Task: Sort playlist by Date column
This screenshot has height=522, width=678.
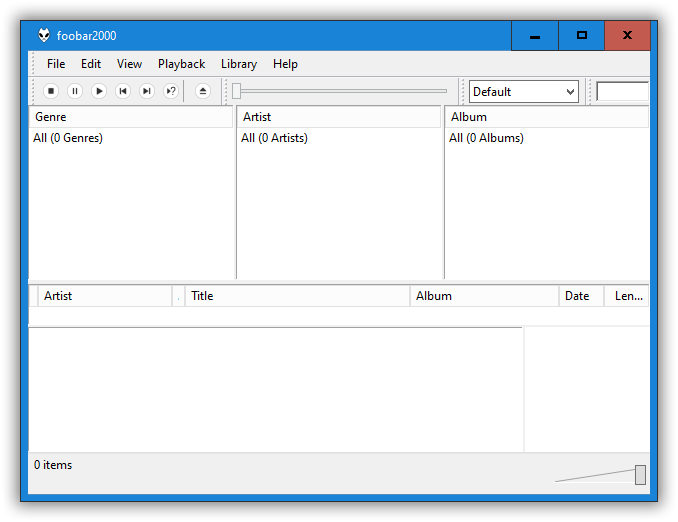Action: click(x=581, y=296)
